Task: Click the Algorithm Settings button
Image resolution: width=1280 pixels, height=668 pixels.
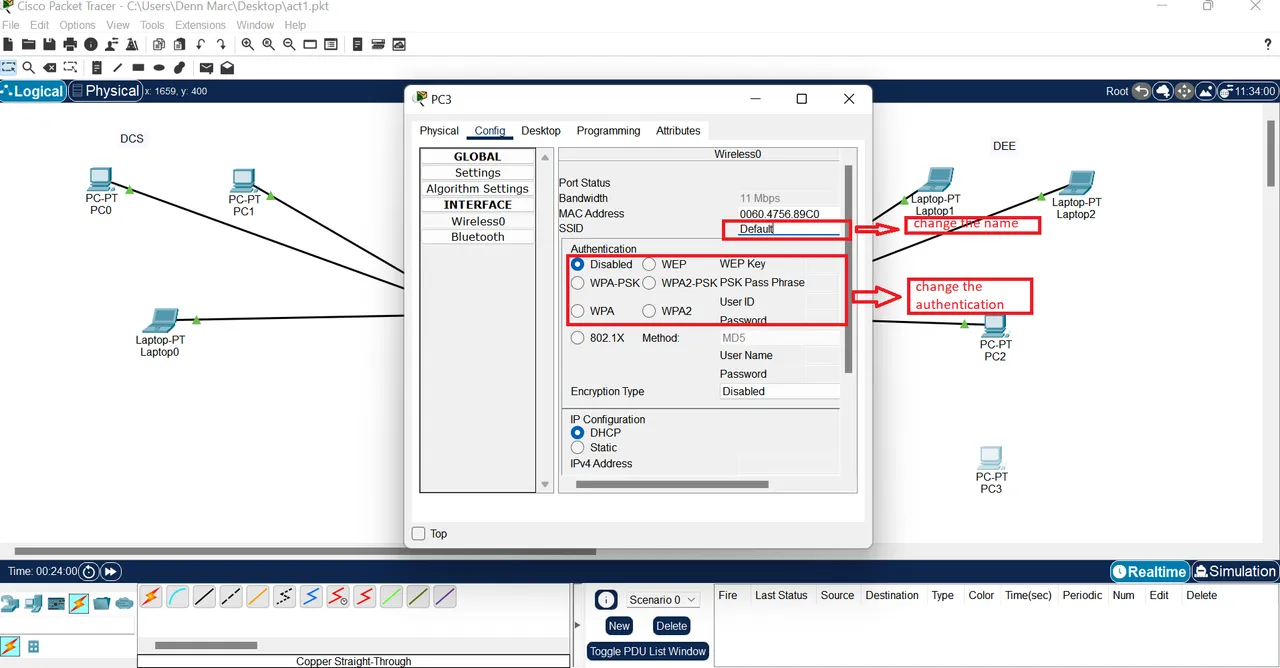Action: pos(478,189)
